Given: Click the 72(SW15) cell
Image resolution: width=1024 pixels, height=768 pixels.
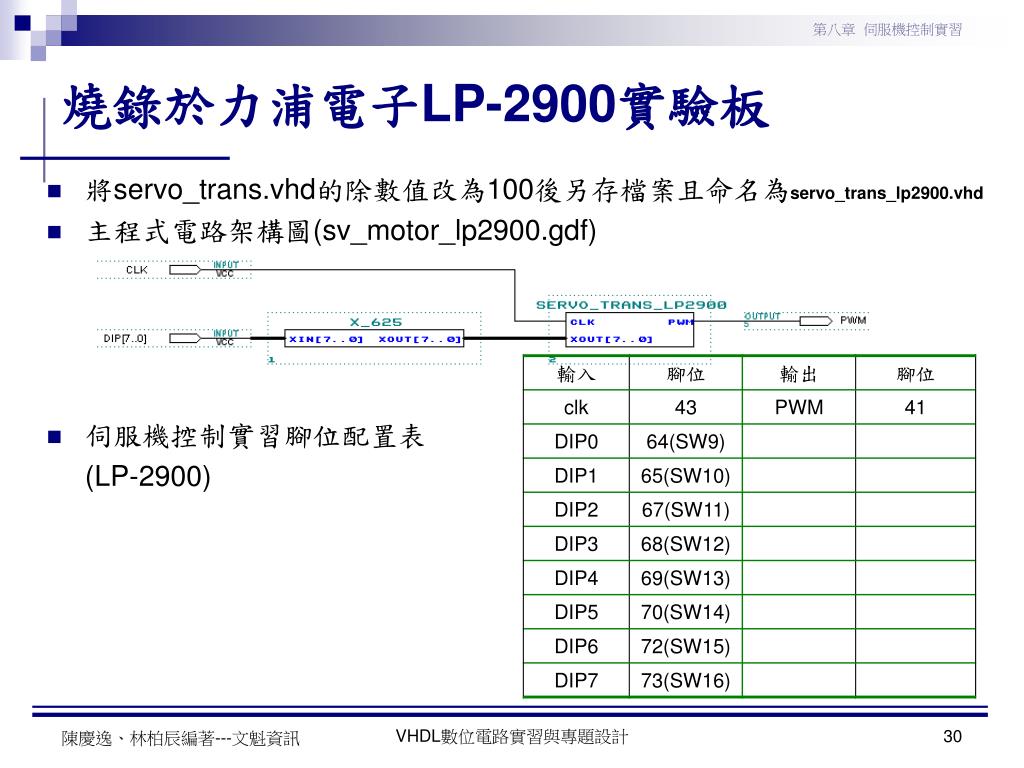Looking at the screenshot, I should click(x=686, y=647).
